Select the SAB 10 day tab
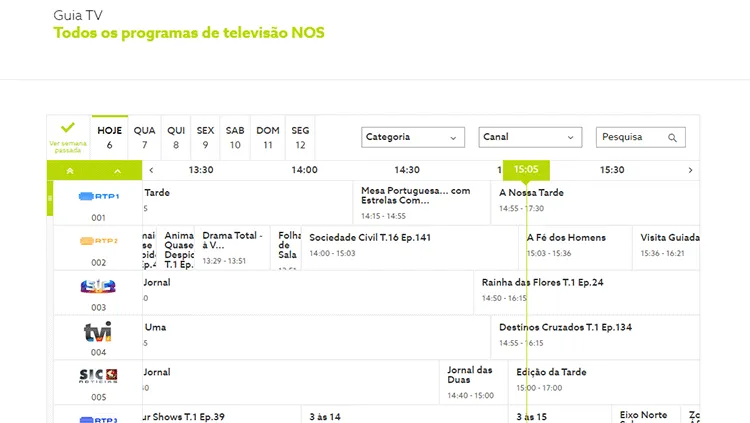The image size is (750, 423). point(235,137)
